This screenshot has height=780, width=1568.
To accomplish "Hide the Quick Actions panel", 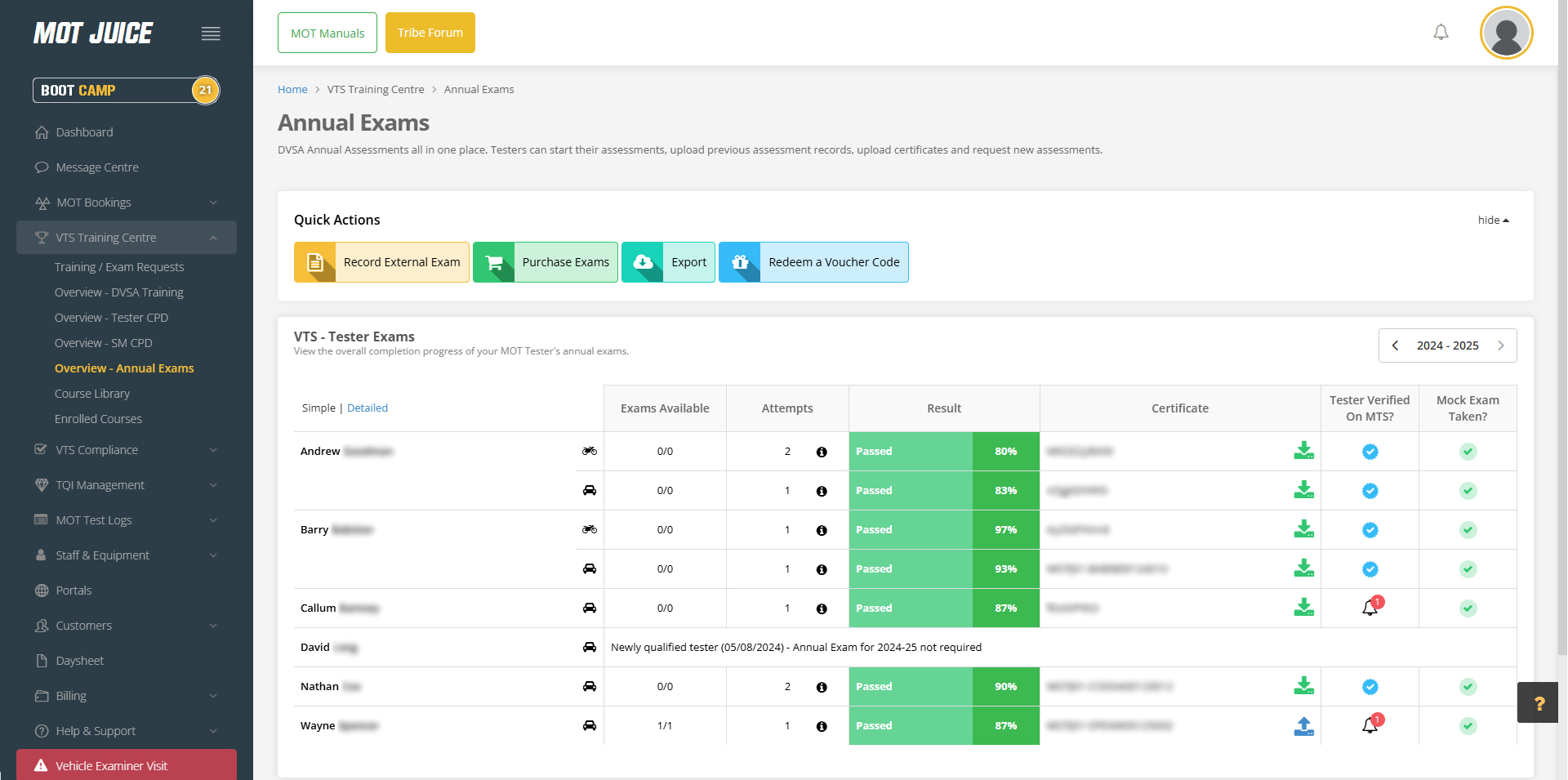I will coord(1493,221).
